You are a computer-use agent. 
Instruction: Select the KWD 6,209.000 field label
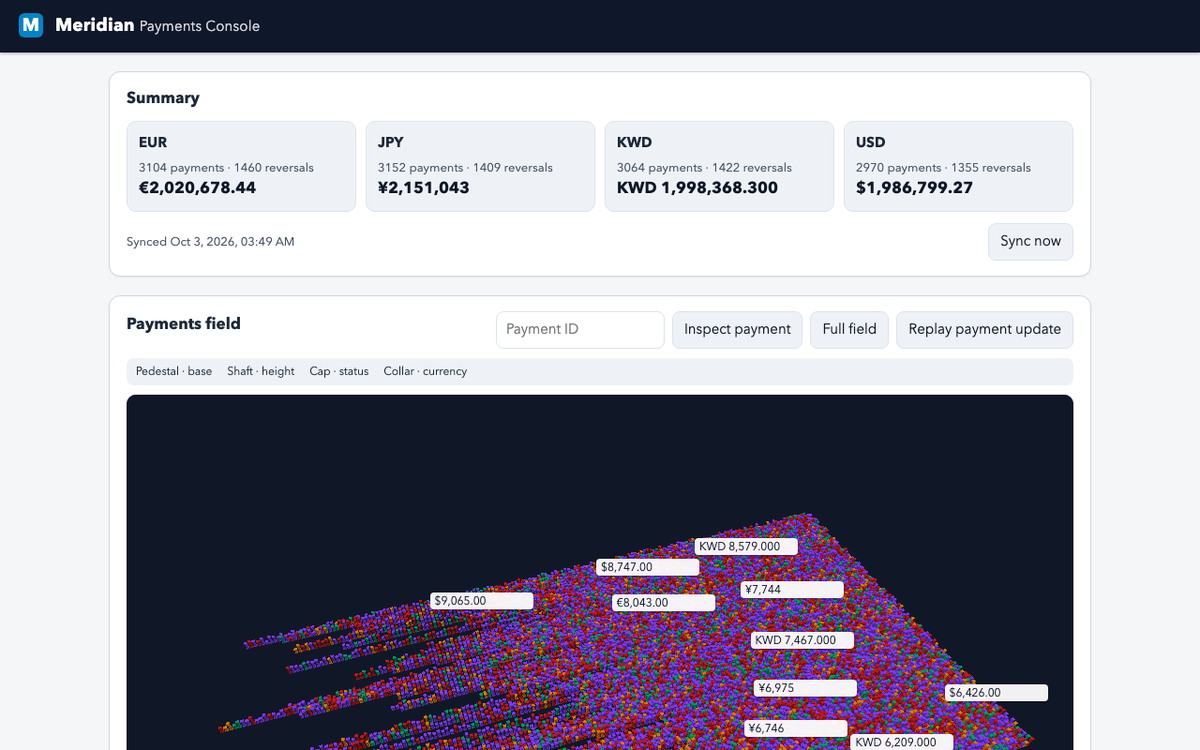point(903,742)
